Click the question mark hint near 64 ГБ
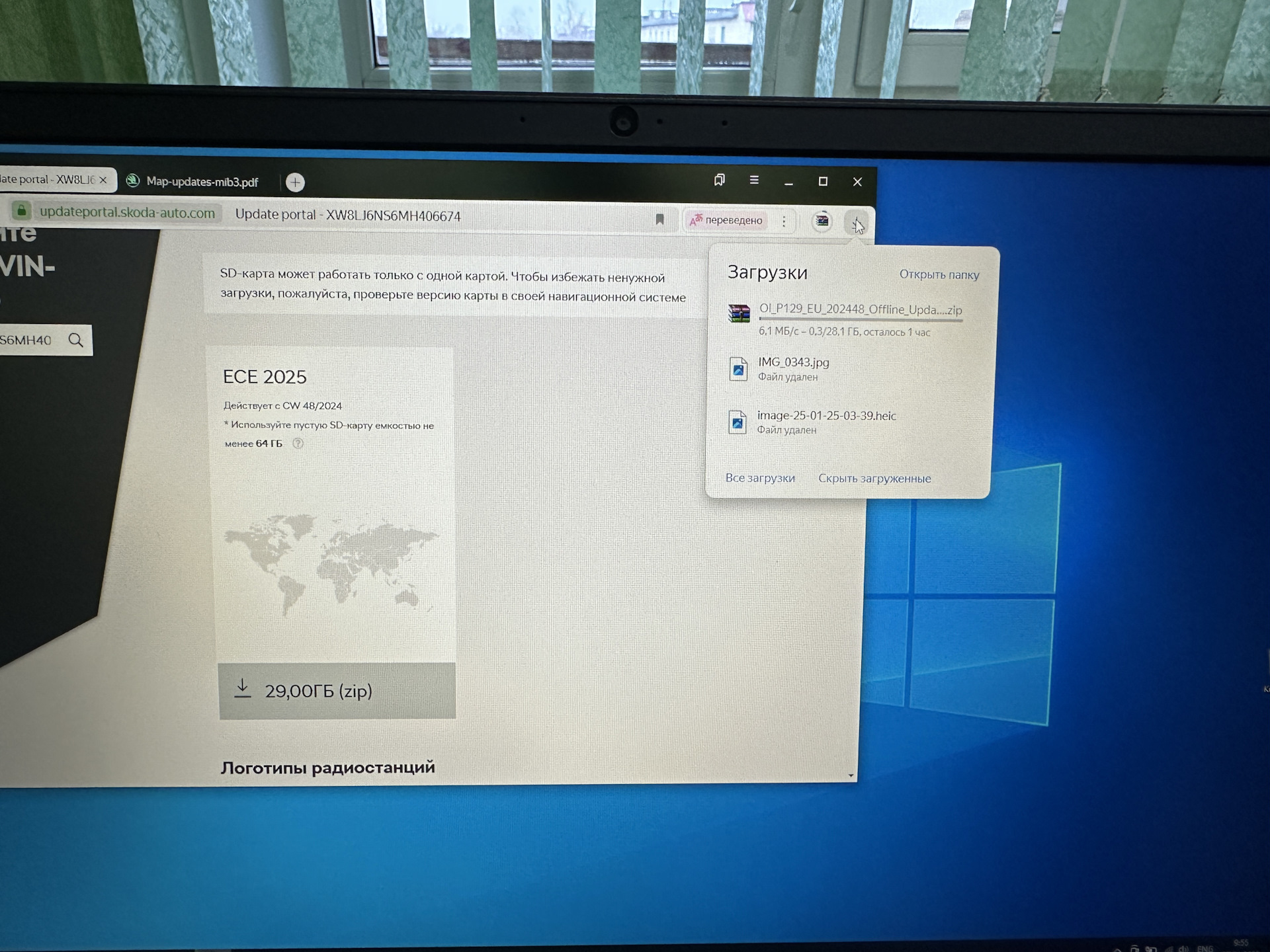 click(x=298, y=444)
